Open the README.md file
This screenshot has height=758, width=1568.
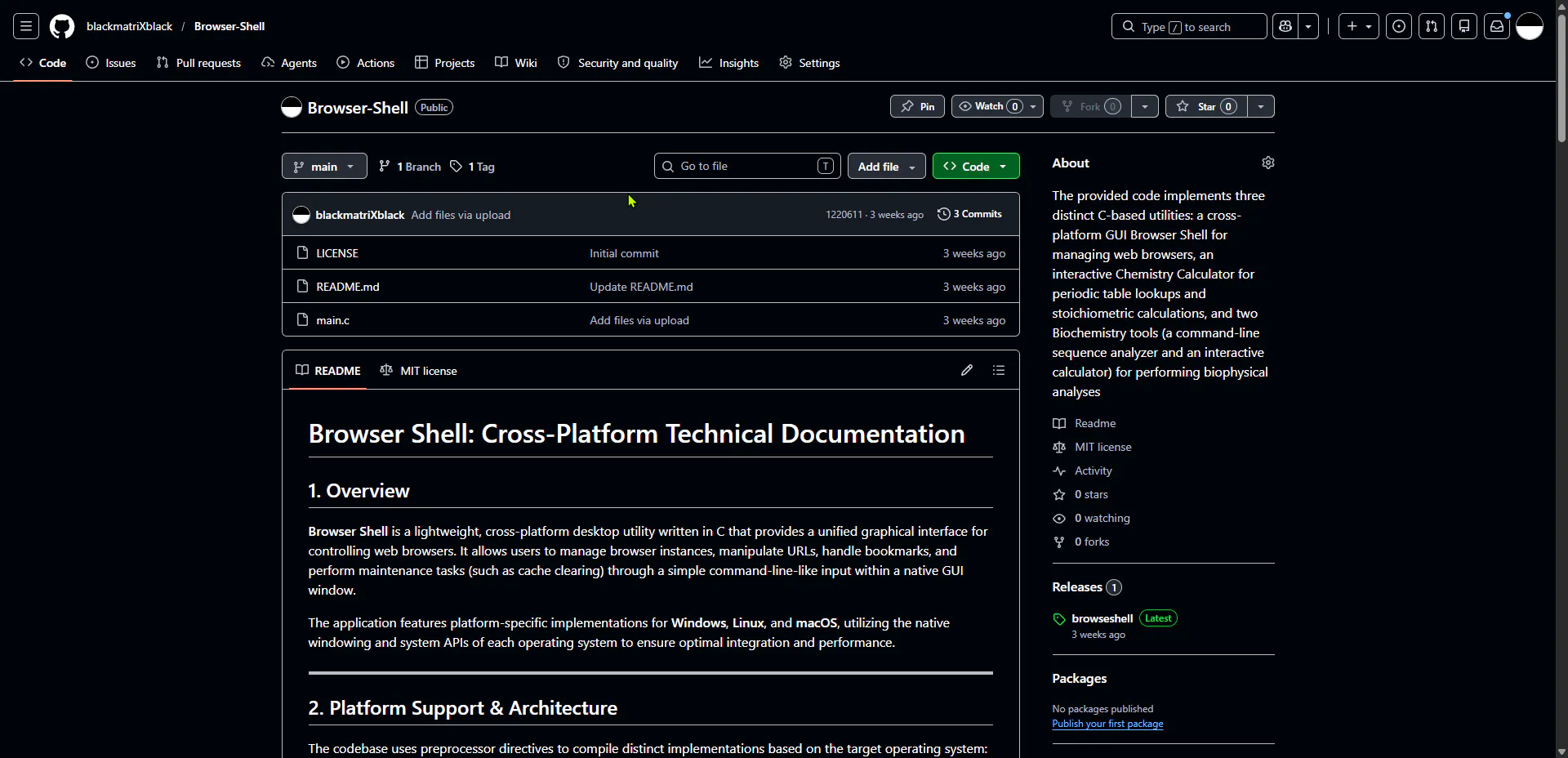tap(348, 287)
